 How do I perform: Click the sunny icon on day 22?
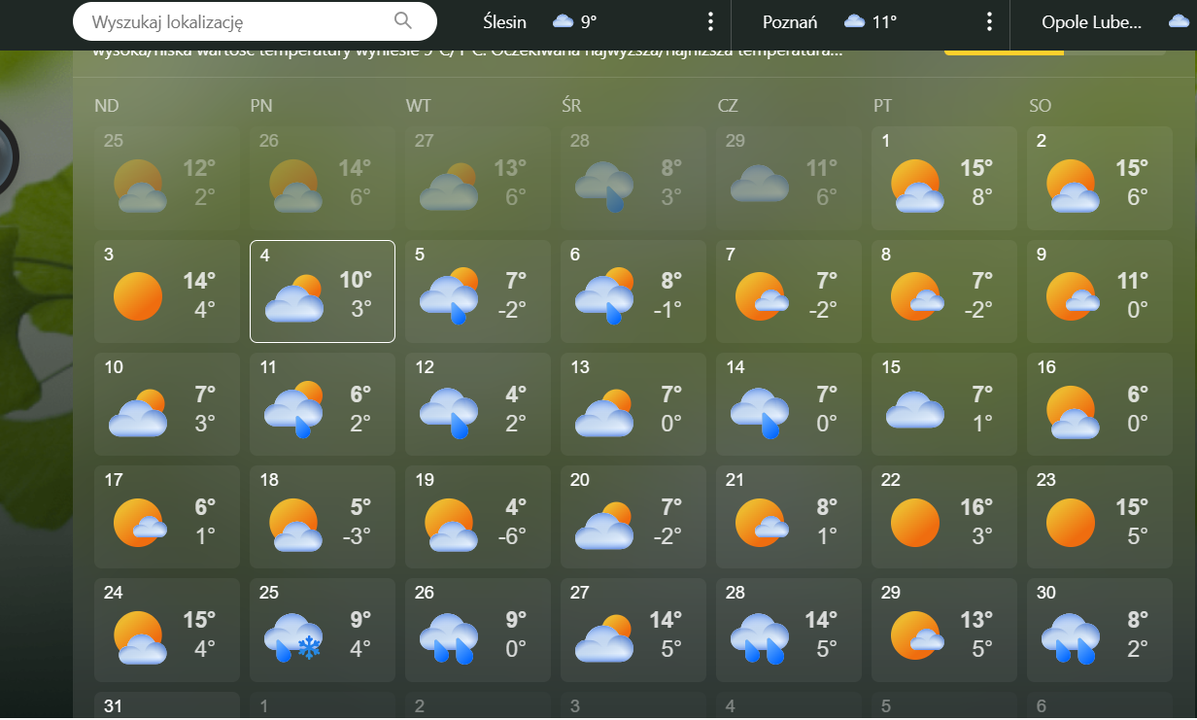click(915, 523)
